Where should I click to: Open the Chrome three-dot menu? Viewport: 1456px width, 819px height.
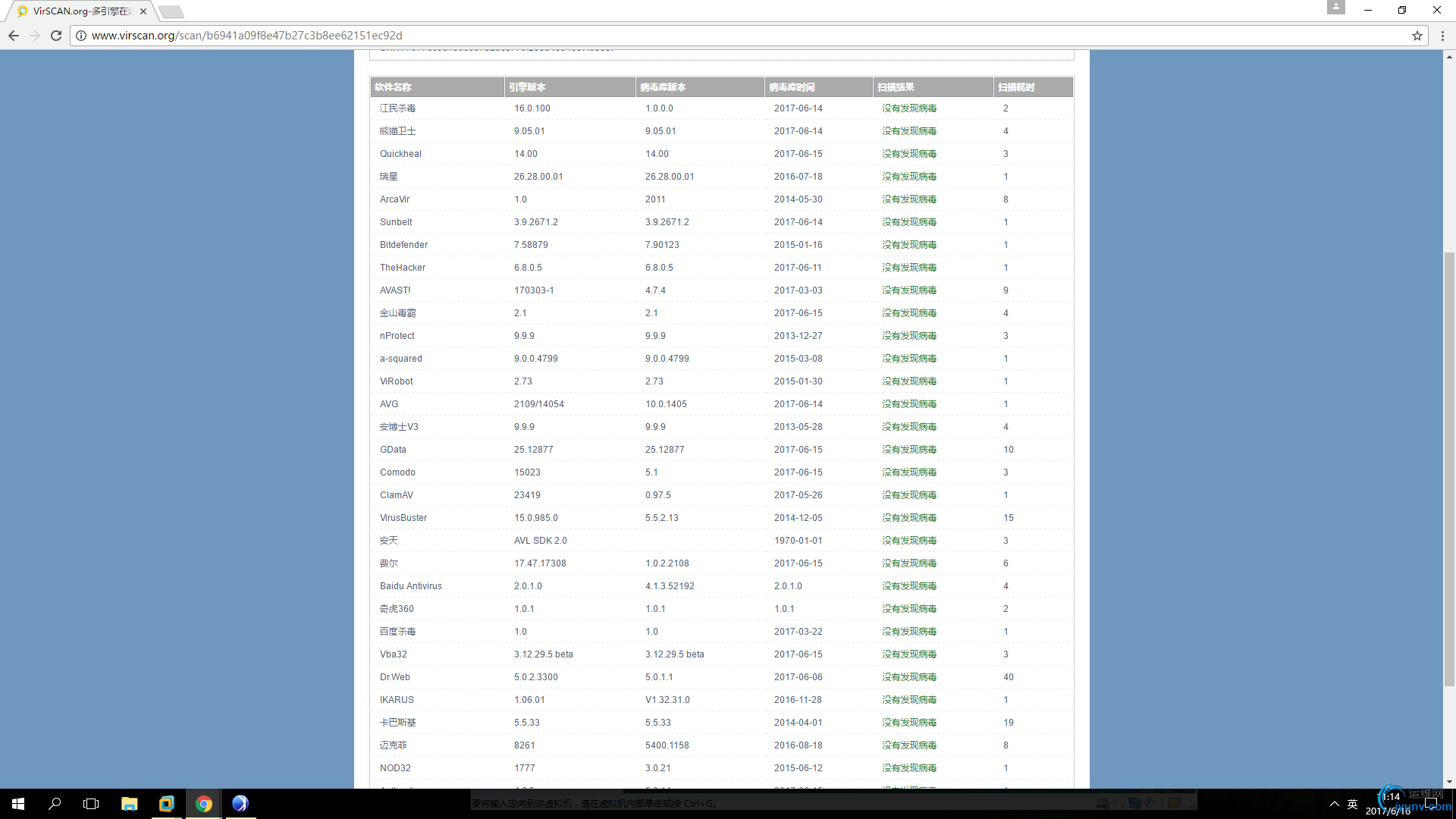(1442, 36)
